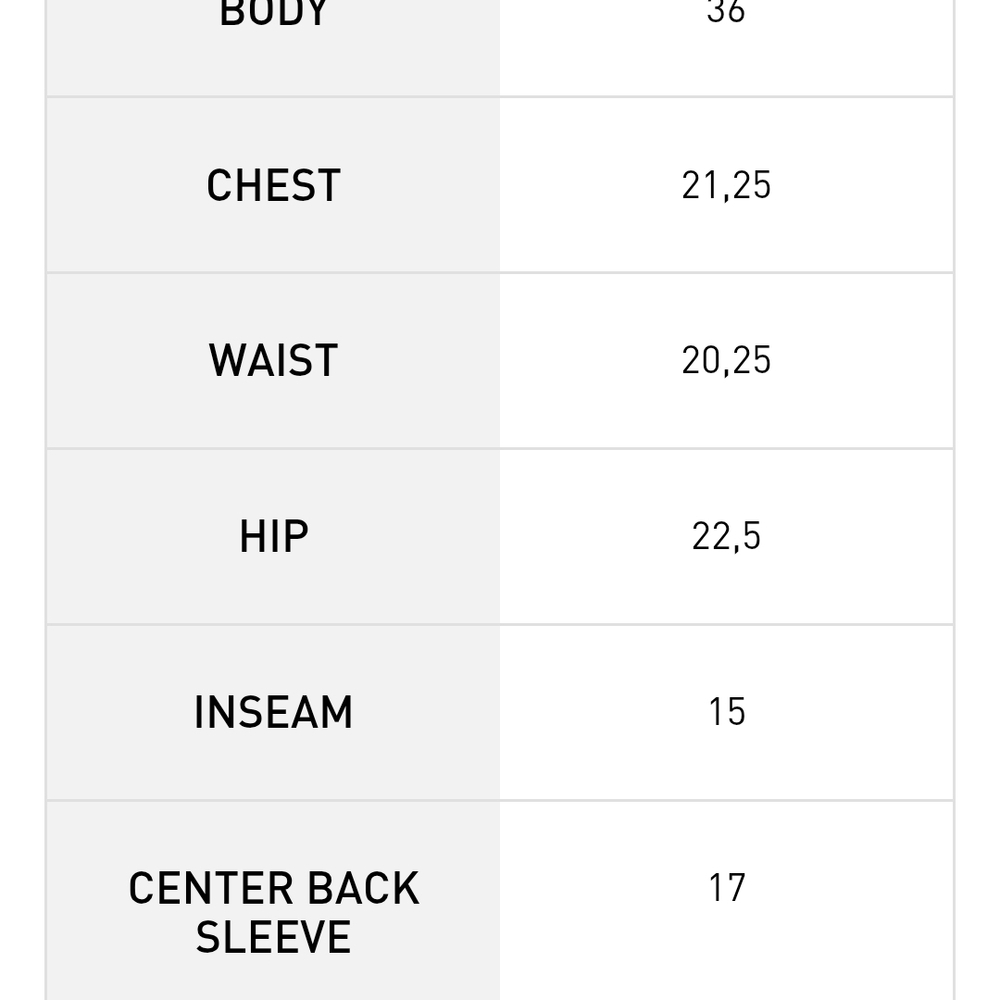Click divider line between HIP and INSEAM rows

click(500, 625)
